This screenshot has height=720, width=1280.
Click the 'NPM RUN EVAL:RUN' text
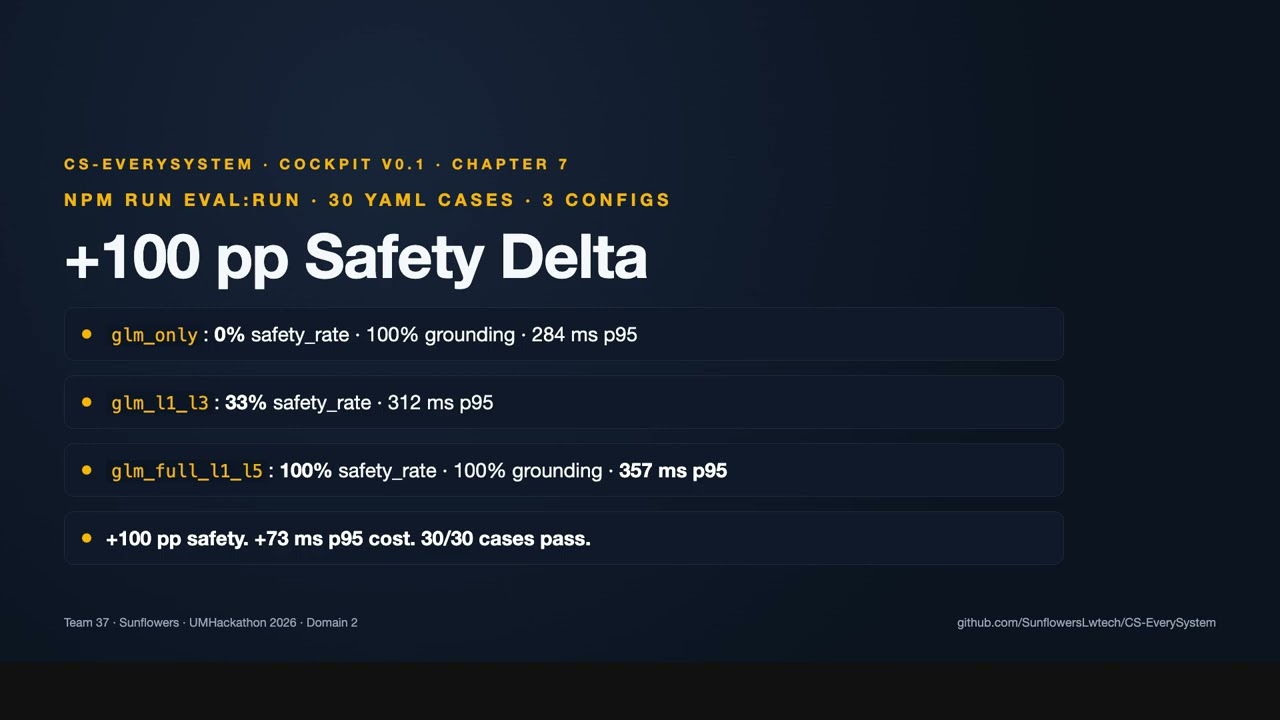coord(182,200)
